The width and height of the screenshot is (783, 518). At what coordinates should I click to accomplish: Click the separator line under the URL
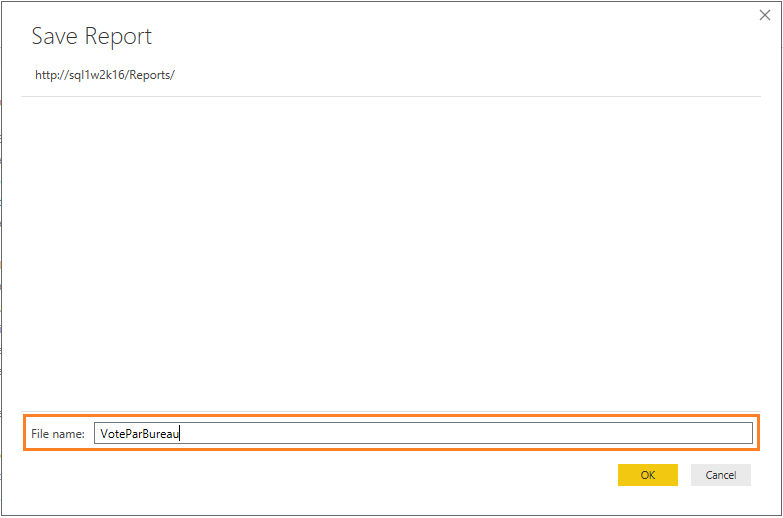tap(391, 96)
